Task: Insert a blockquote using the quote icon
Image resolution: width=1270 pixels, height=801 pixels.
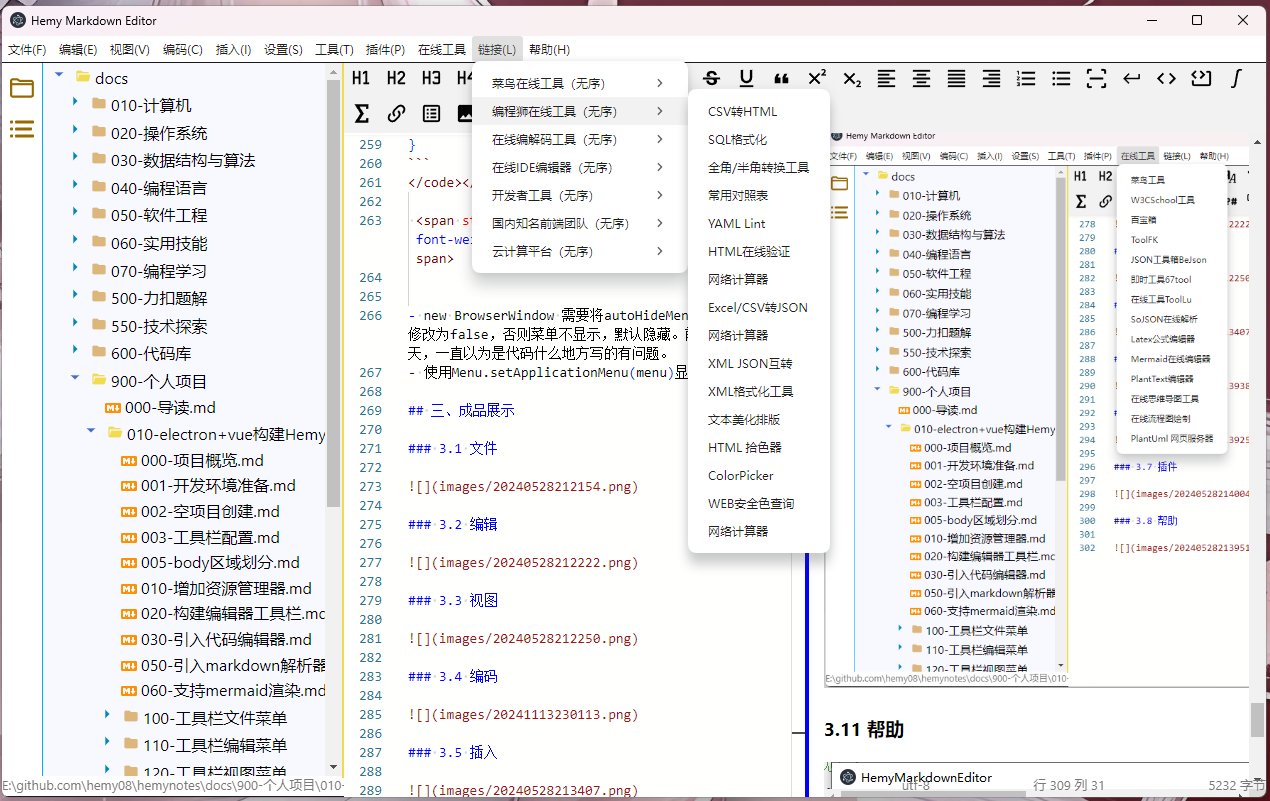Action: (782, 78)
